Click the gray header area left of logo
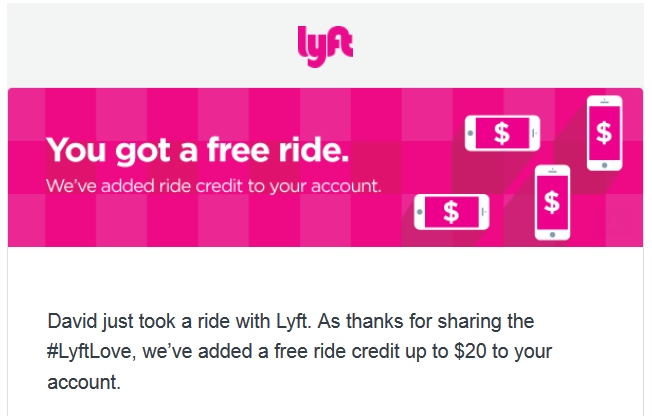Screen dimensions: 652x416 [x=150, y=42]
